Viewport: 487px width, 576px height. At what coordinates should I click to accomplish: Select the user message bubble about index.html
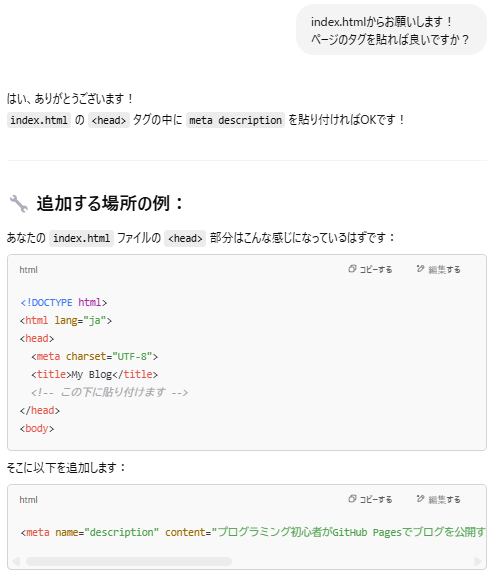[391, 30]
